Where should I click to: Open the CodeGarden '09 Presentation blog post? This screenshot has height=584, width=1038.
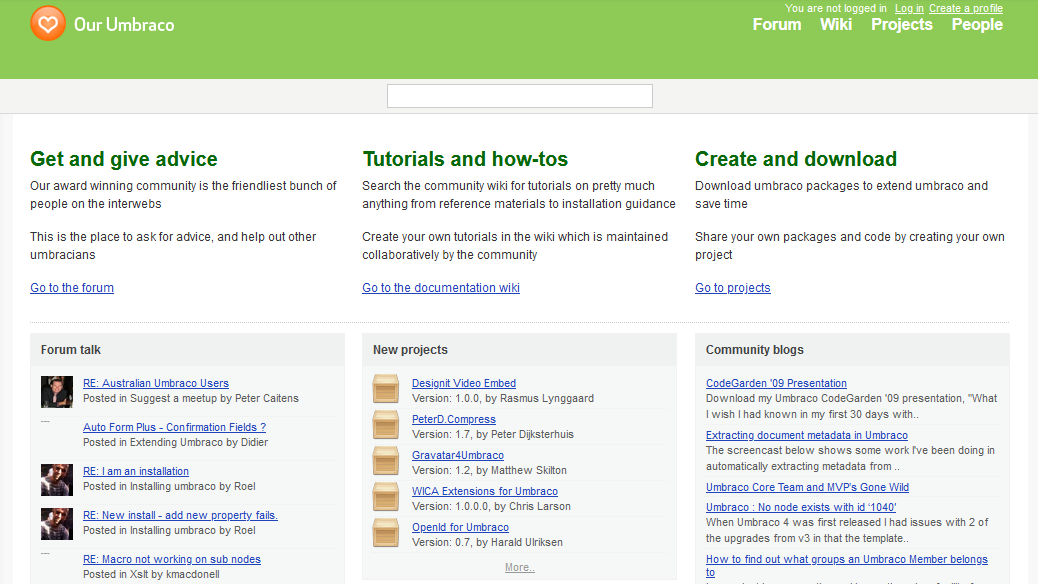[776, 383]
